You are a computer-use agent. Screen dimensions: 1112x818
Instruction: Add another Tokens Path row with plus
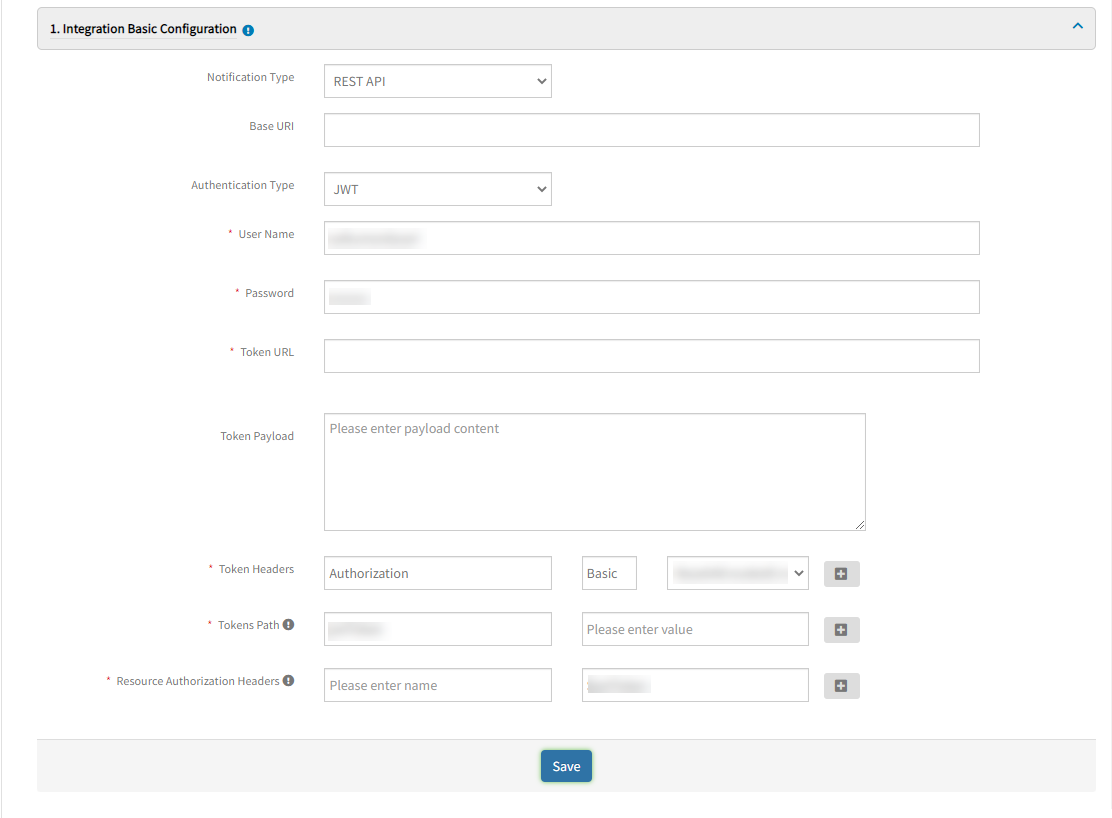coord(842,630)
